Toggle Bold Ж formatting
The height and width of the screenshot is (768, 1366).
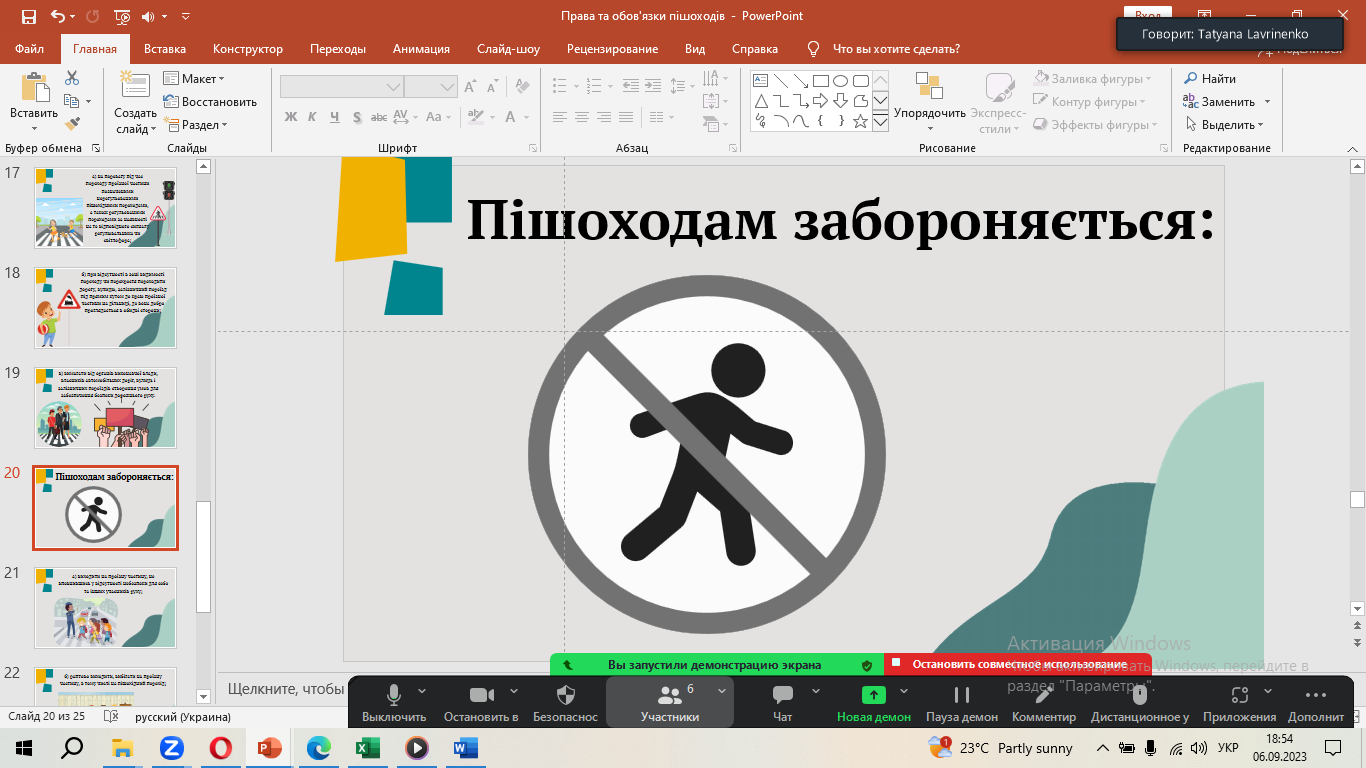[291, 117]
